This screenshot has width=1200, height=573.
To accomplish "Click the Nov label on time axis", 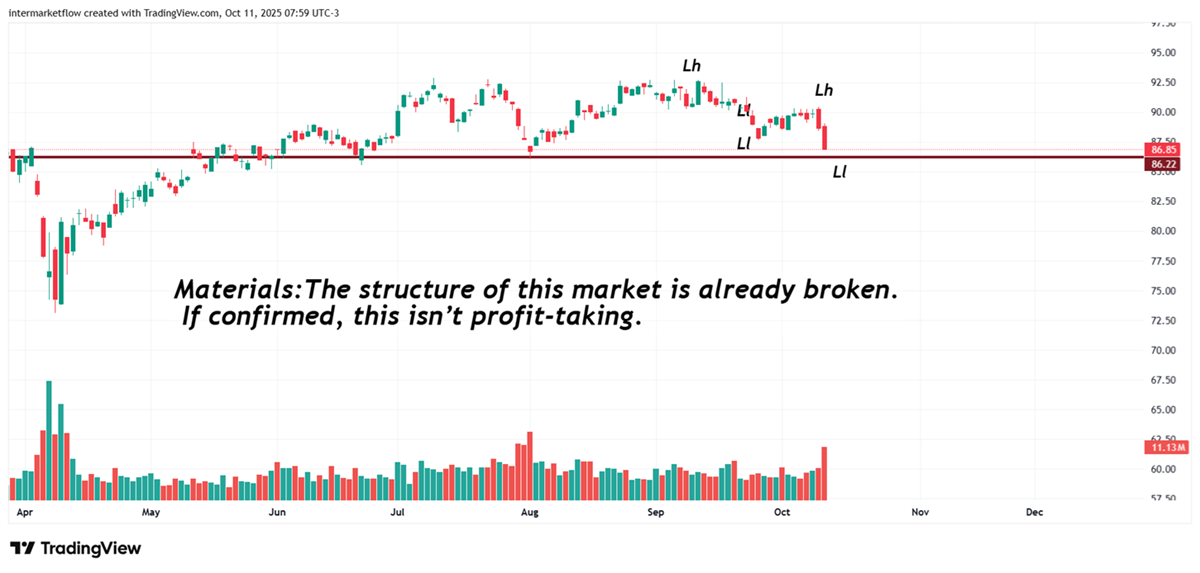I will [x=920, y=513].
